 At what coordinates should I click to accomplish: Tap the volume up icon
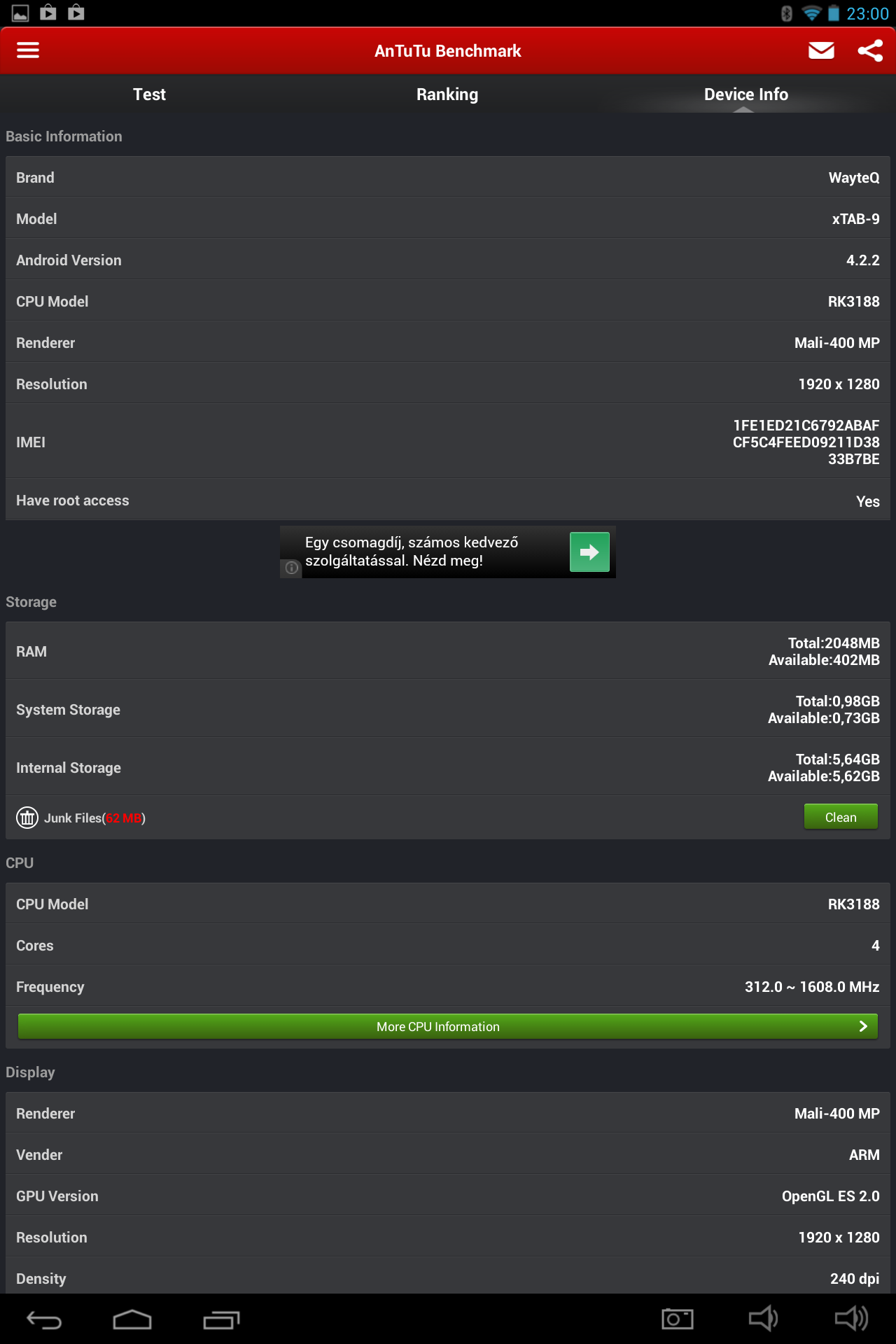tap(851, 1319)
